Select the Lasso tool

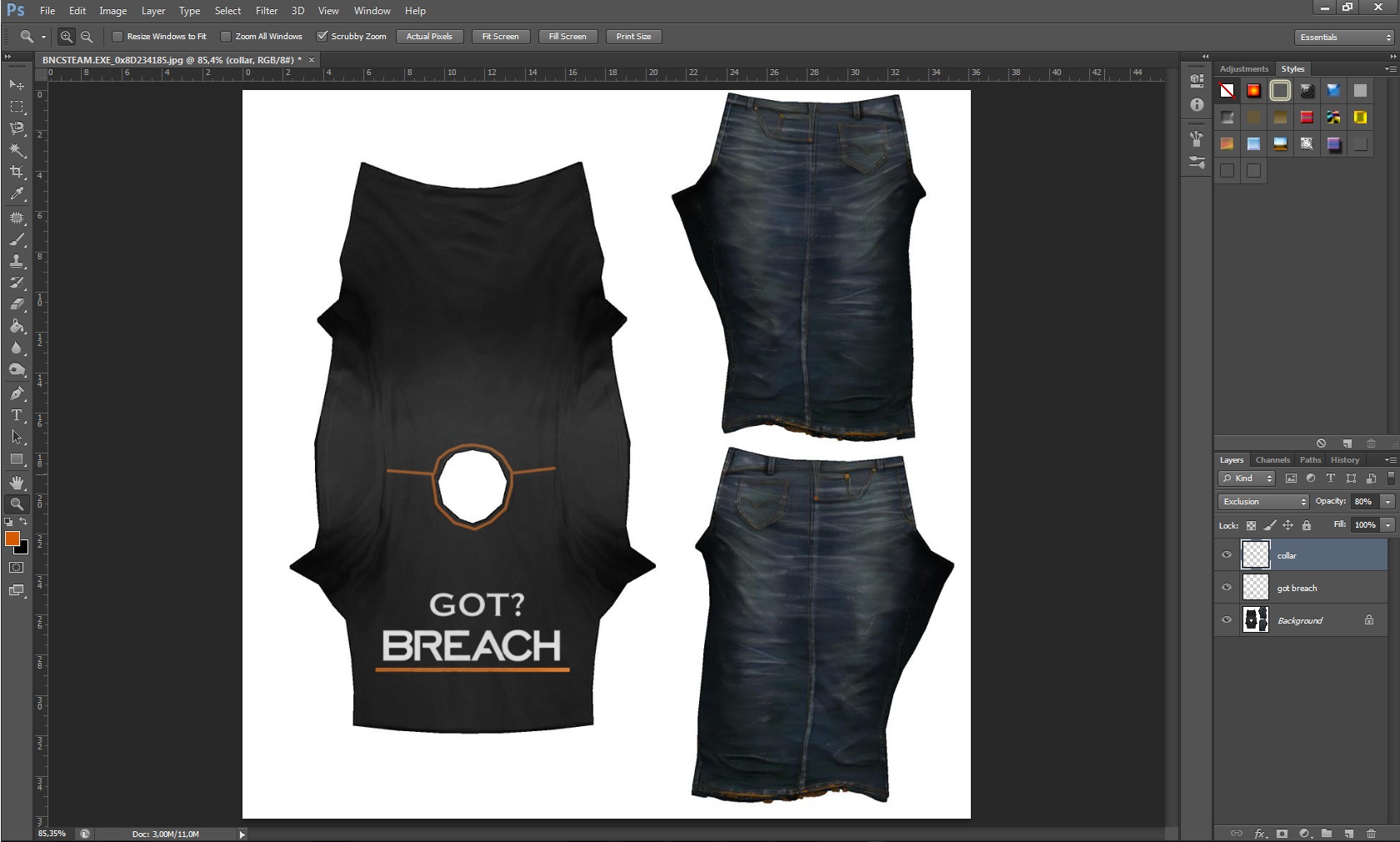[x=17, y=128]
